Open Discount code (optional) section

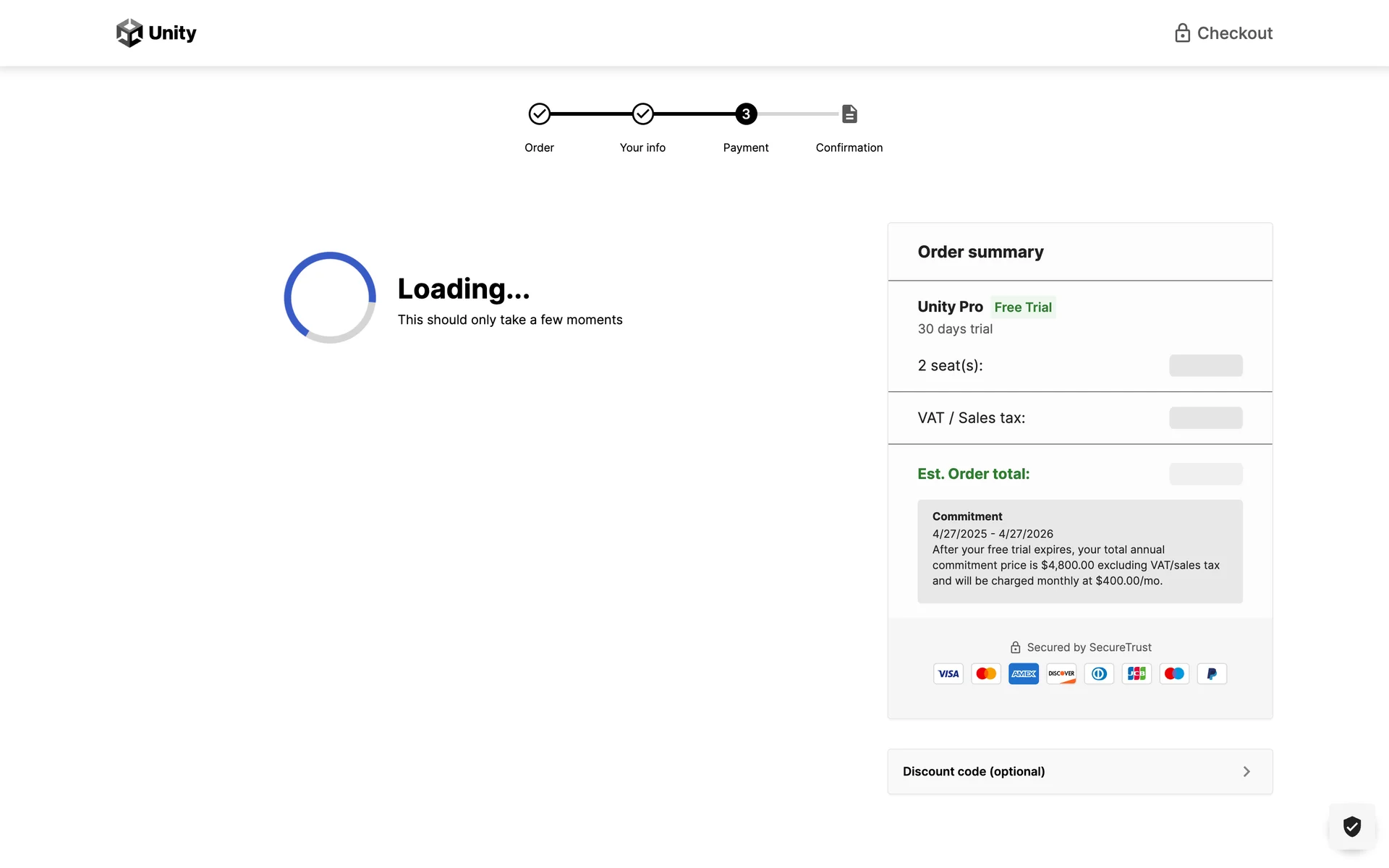(974, 772)
